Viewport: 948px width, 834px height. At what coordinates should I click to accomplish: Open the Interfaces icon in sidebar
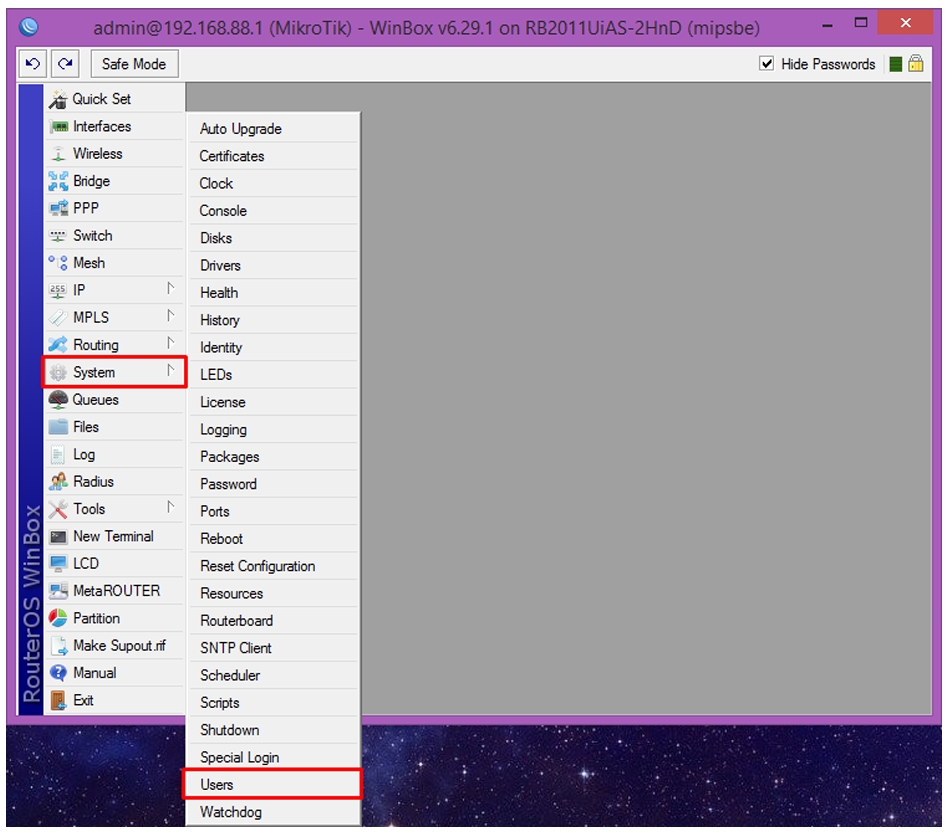(x=59, y=127)
